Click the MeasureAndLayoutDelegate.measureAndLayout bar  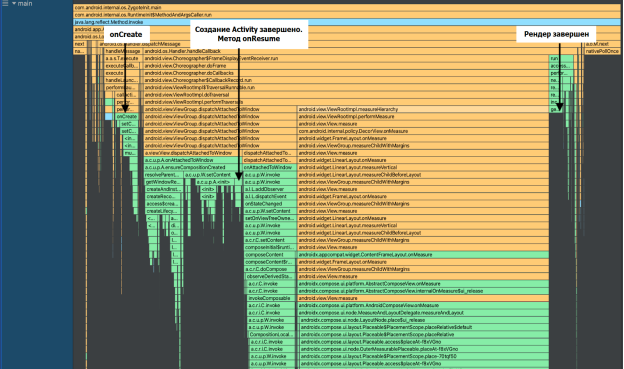(x=423, y=313)
